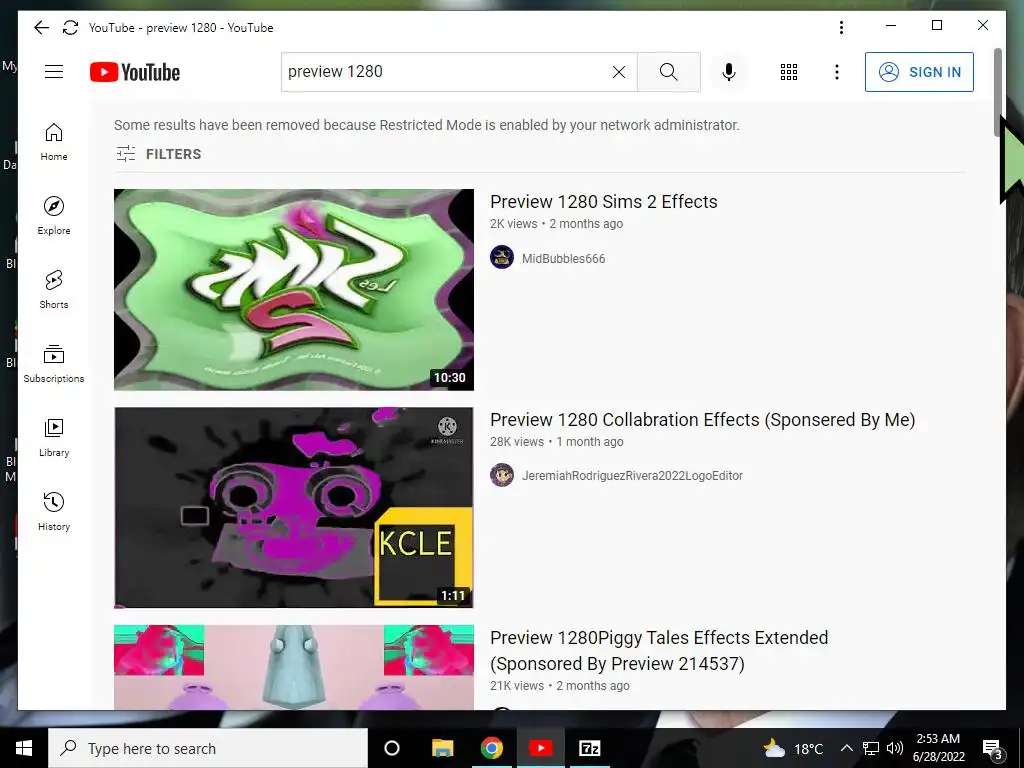This screenshot has width=1024, height=768.
Task: Expand the FILTERS options
Action: 159,154
